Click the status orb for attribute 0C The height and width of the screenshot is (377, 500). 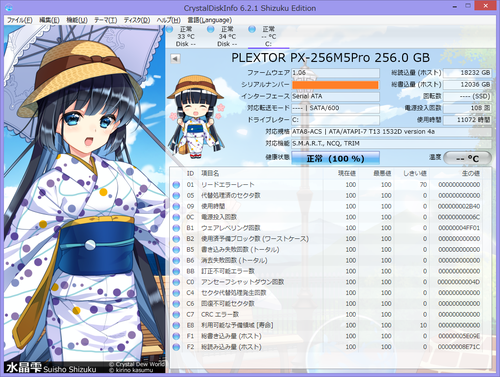(x=176, y=217)
